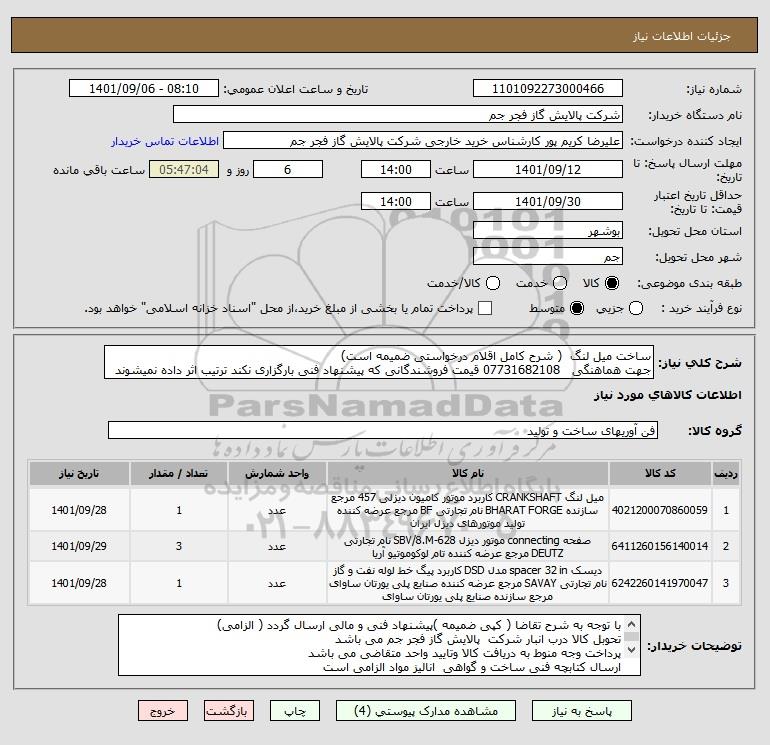Click the جزئیات اطلاعات نیاز page title
Viewport: 770px width, 745px height.
pos(682,36)
